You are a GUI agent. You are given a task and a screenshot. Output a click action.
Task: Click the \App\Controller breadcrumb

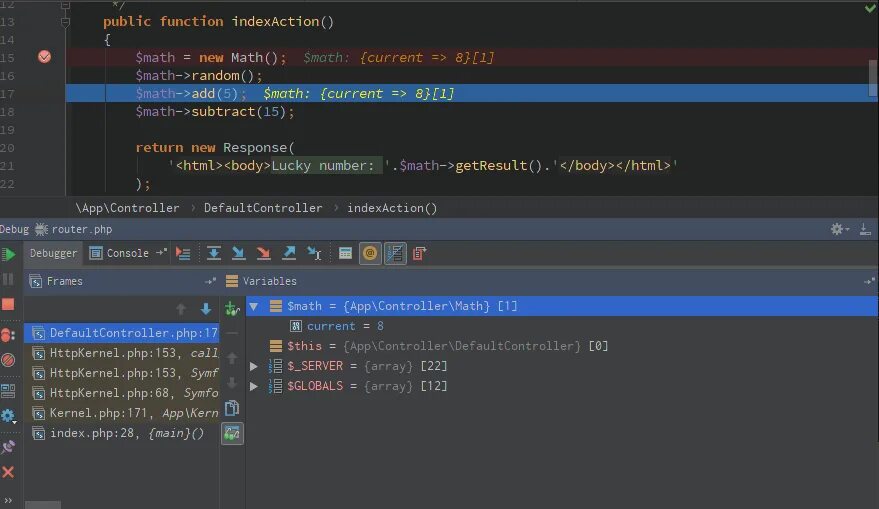[x=127, y=208]
